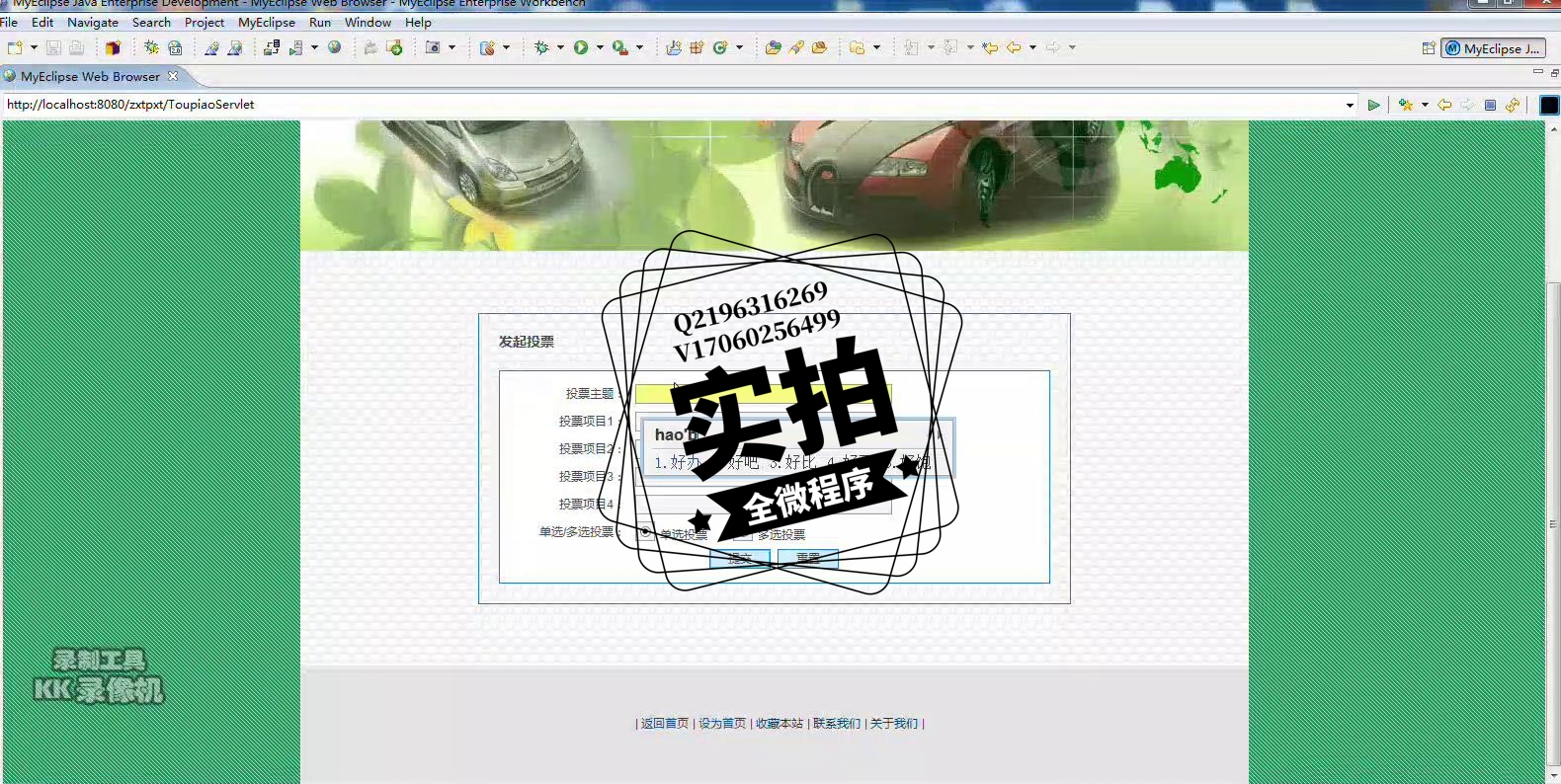Click the Open Perspective icon

pos(1429,48)
